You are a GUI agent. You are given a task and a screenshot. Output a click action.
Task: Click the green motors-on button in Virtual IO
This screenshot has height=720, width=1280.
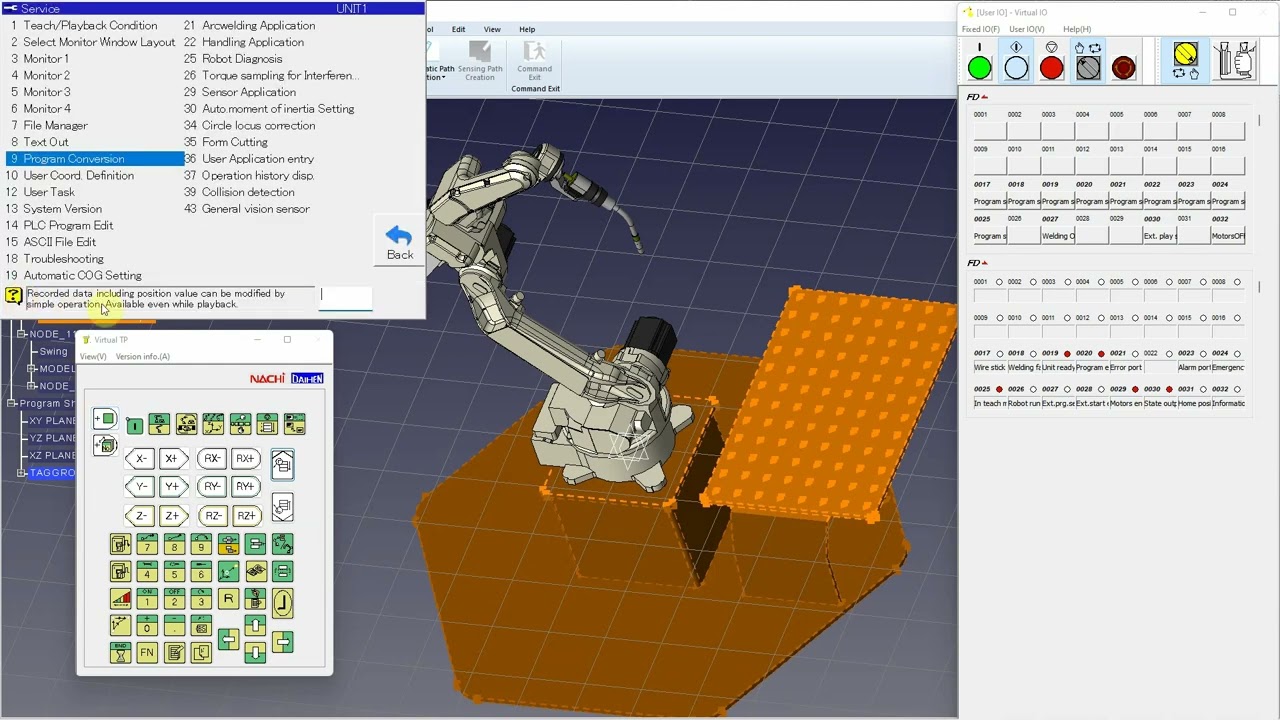[980, 68]
